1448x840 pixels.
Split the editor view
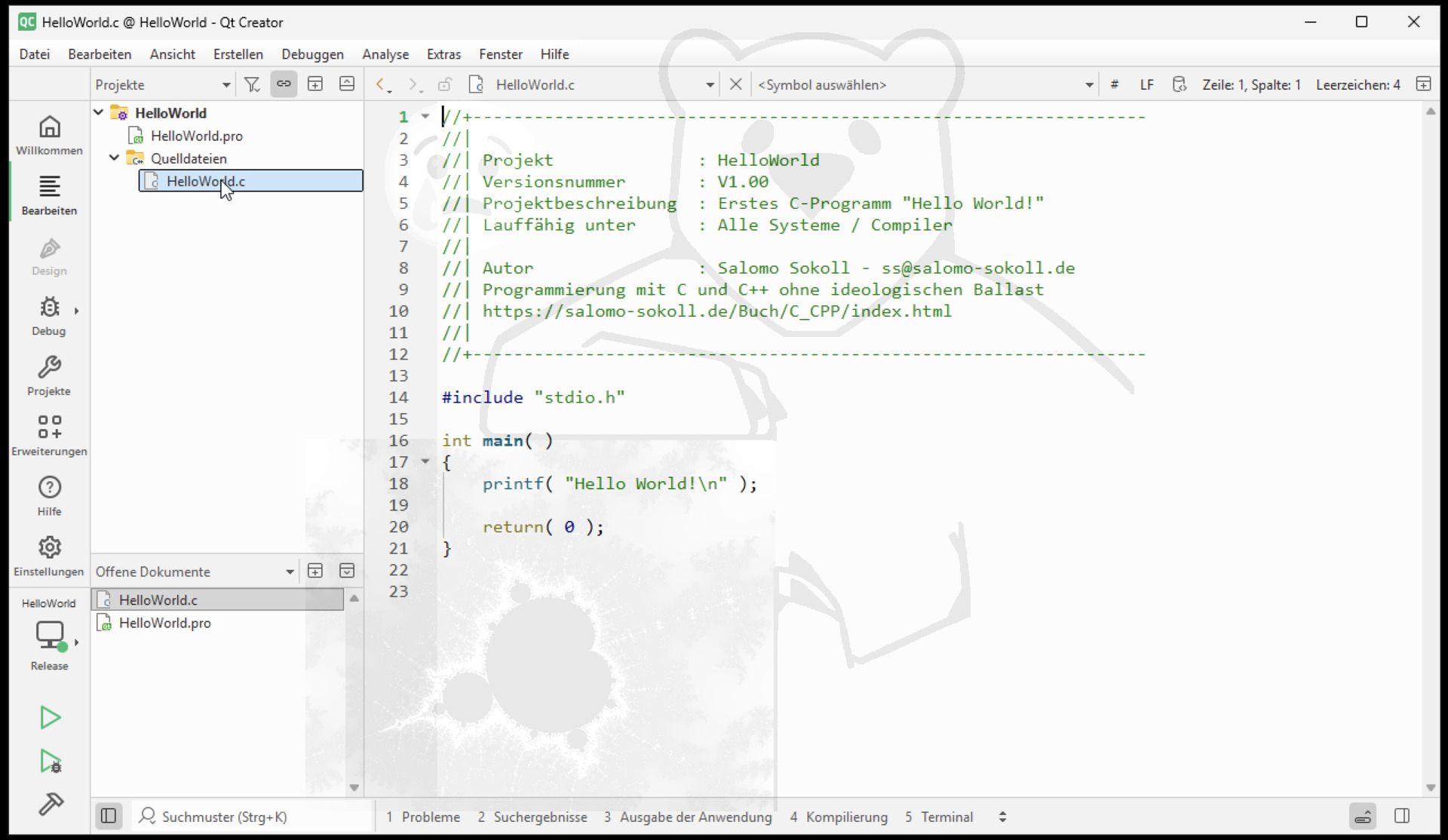click(x=1423, y=84)
